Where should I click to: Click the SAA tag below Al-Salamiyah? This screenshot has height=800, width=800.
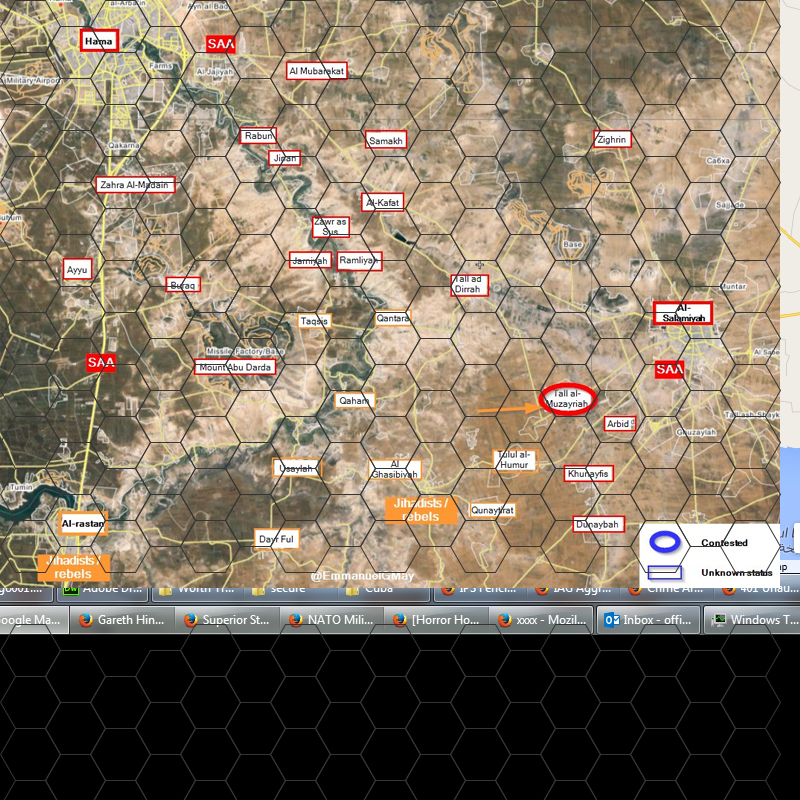pyautogui.click(x=669, y=369)
